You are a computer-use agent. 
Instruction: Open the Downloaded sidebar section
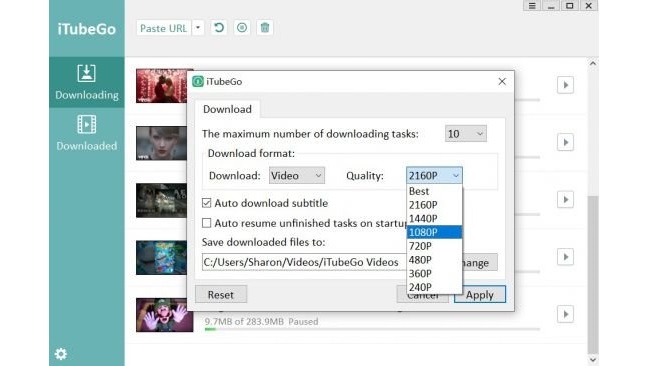pyautogui.click(x=86, y=134)
